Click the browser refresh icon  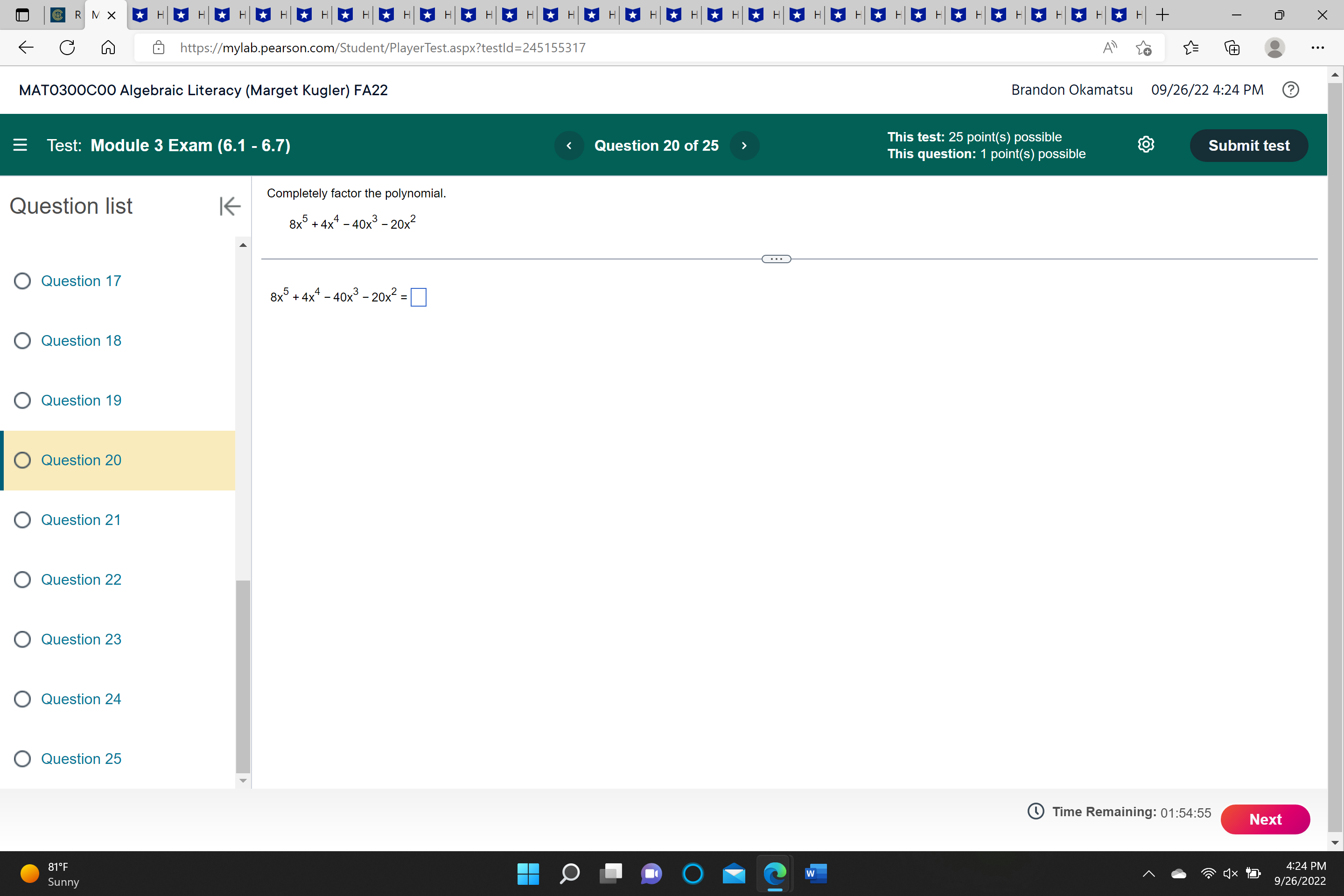click(x=67, y=48)
